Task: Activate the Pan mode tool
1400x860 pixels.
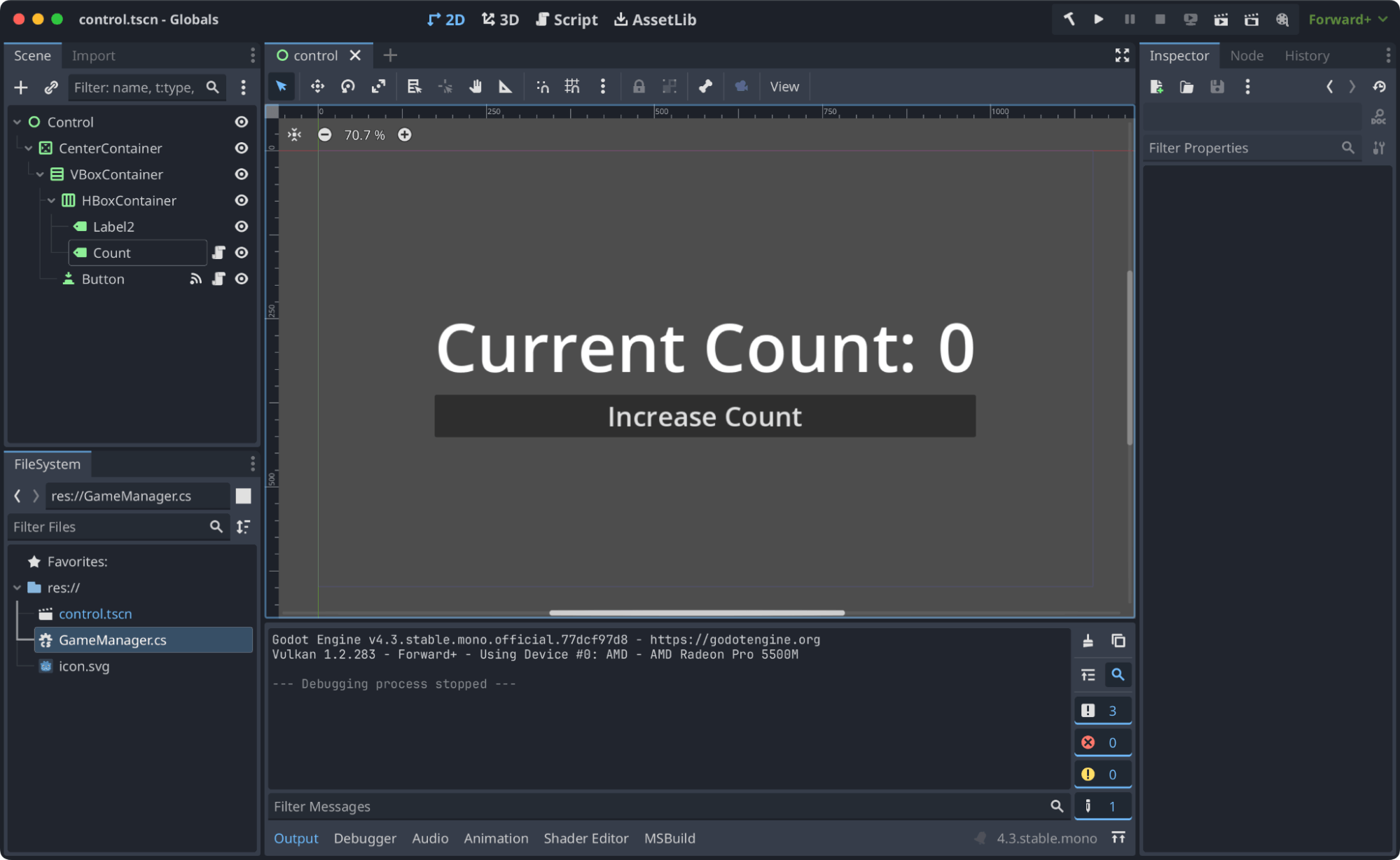Action: pyautogui.click(x=476, y=86)
